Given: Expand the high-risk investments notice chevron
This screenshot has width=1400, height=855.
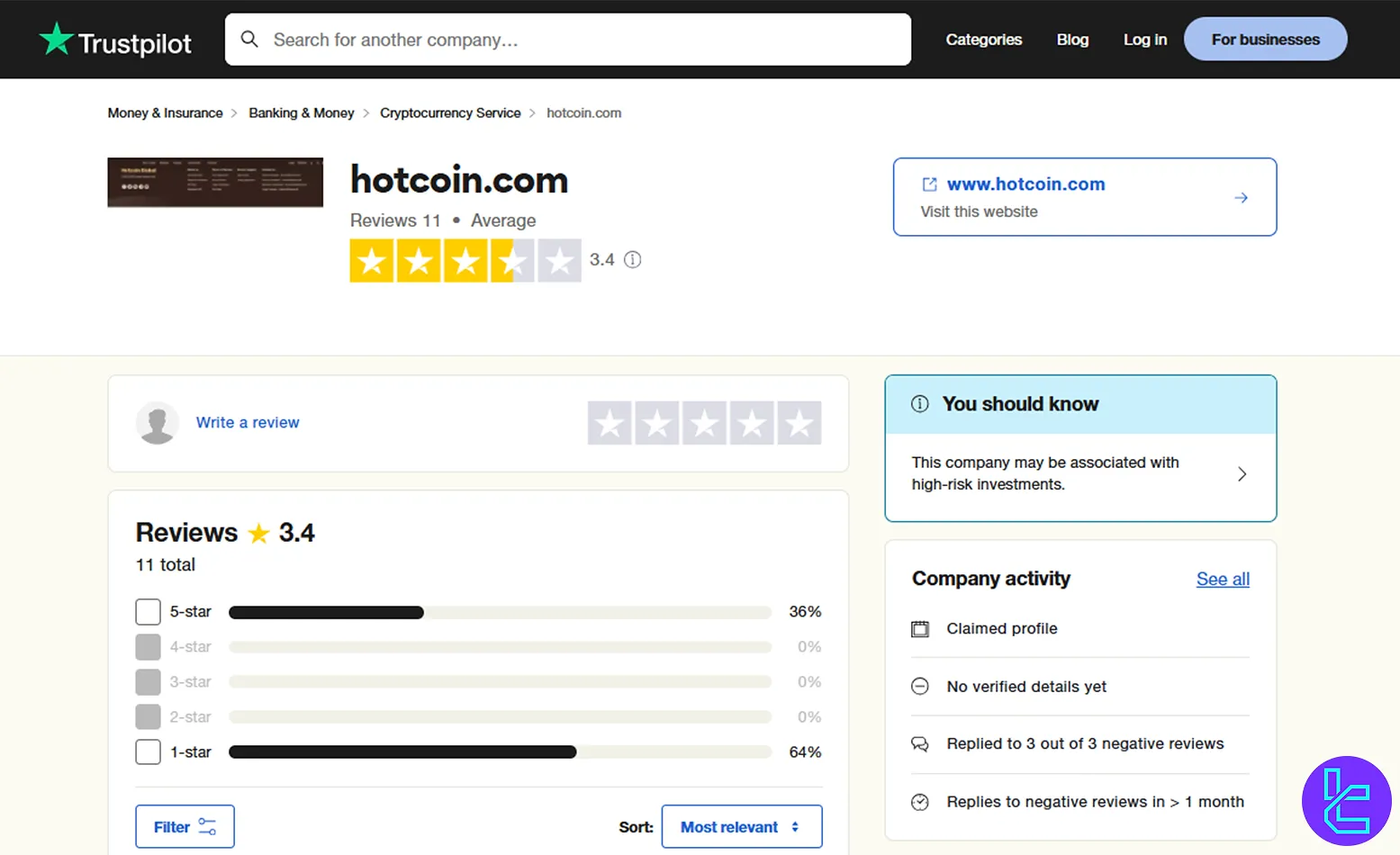Looking at the screenshot, I should pyautogui.click(x=1242, y=473).
